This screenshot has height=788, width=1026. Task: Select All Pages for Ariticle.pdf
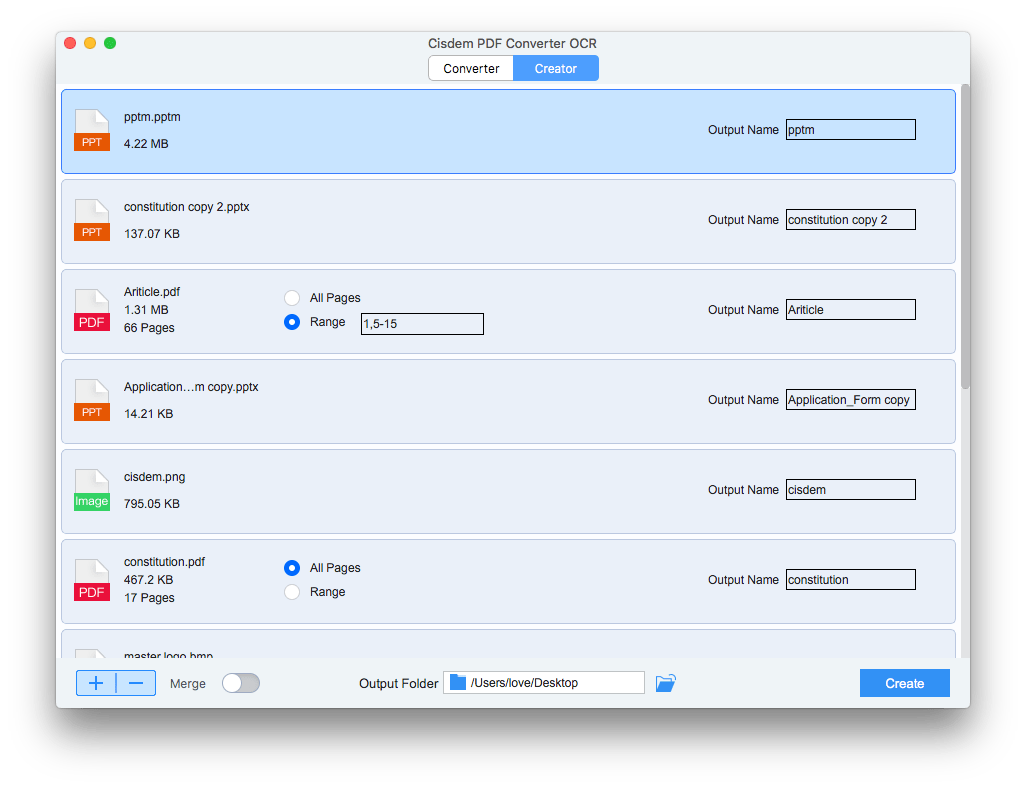pos(292,298)
